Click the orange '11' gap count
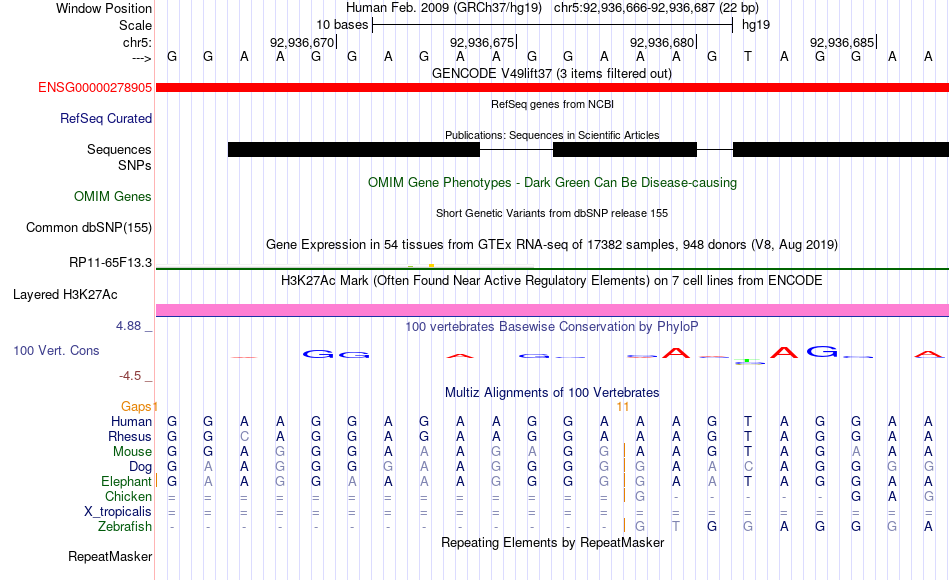Screen dimensions: 950x580 (x=623, y=407)
